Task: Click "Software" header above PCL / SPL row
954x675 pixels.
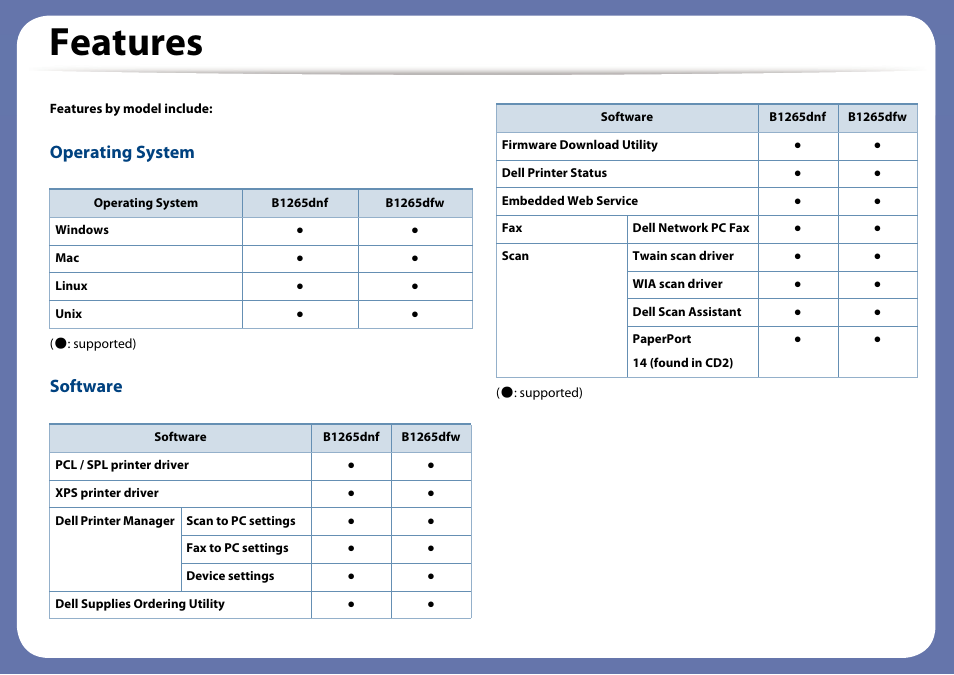Action: click(180, 437)
